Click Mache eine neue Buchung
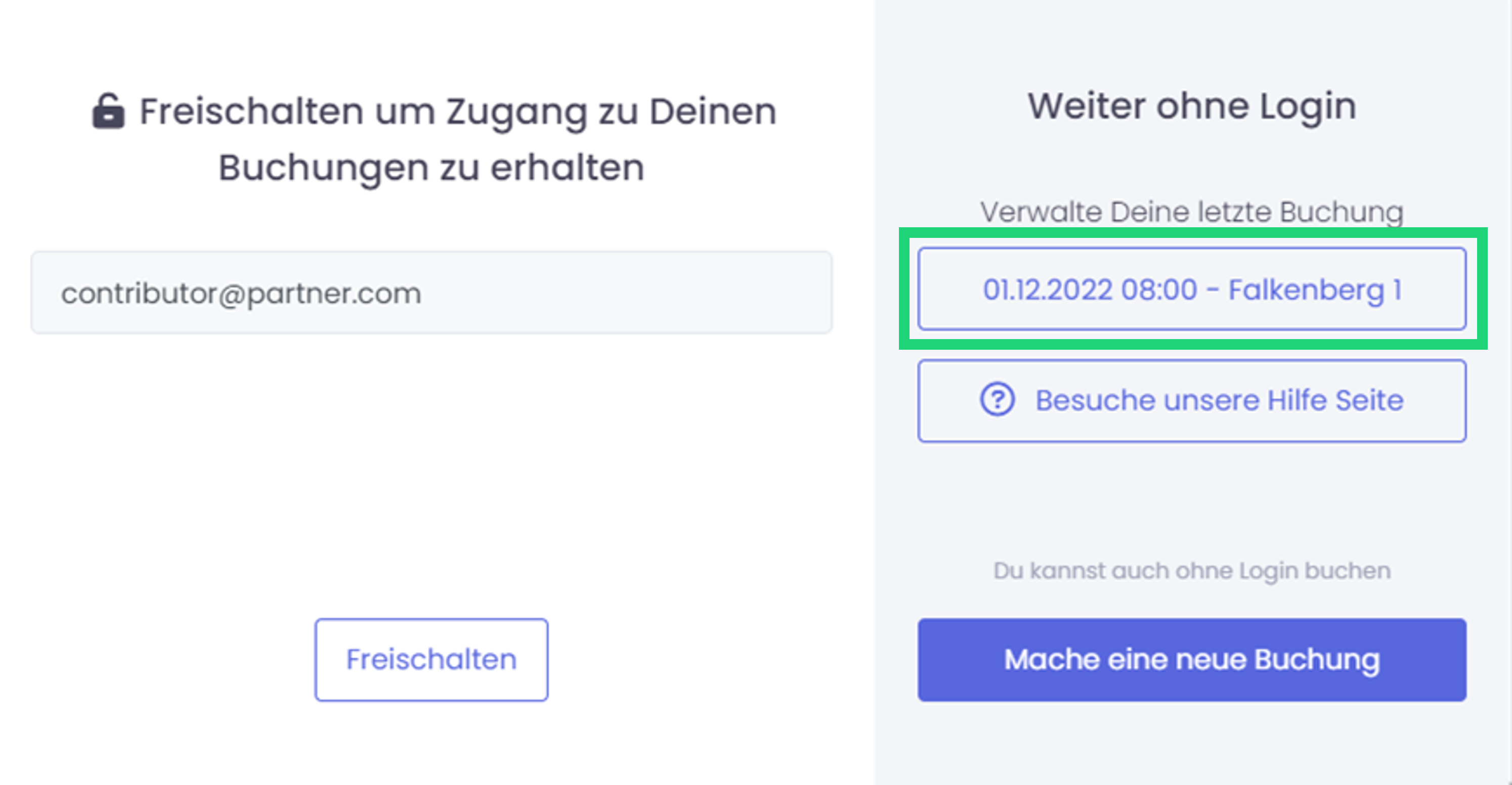Screen dimensions: 1512x785 point(1191,659)
